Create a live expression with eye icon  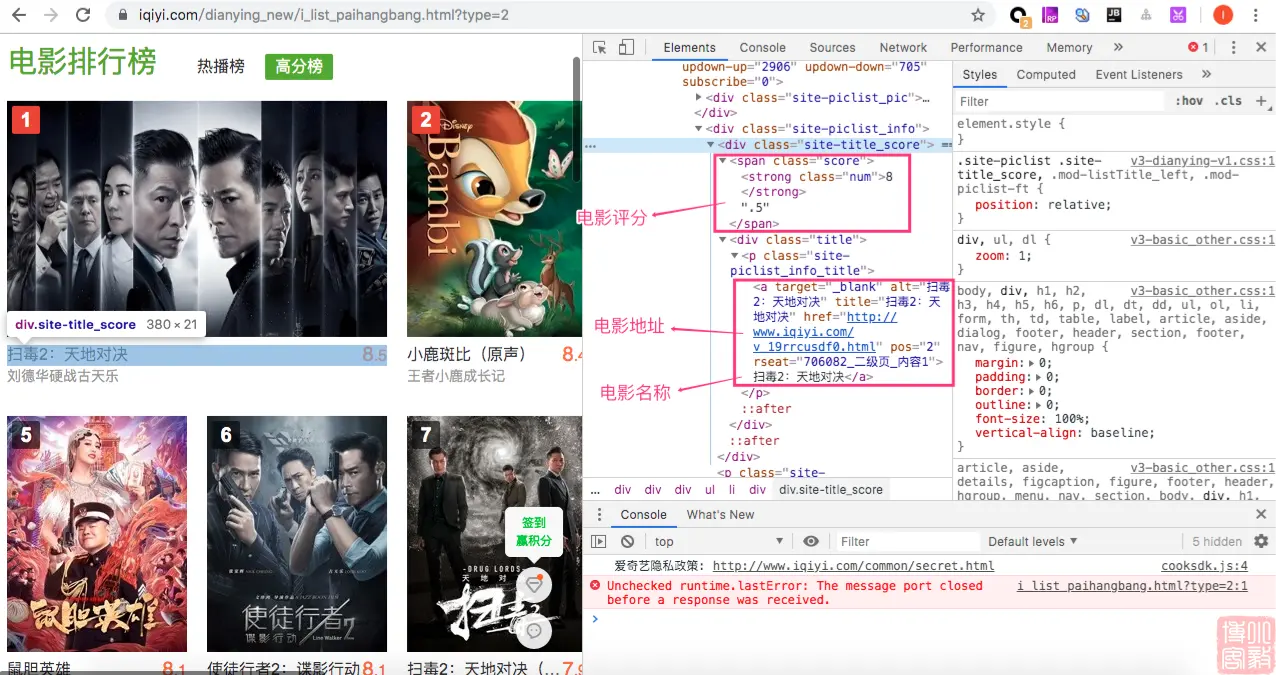point(811,541)
